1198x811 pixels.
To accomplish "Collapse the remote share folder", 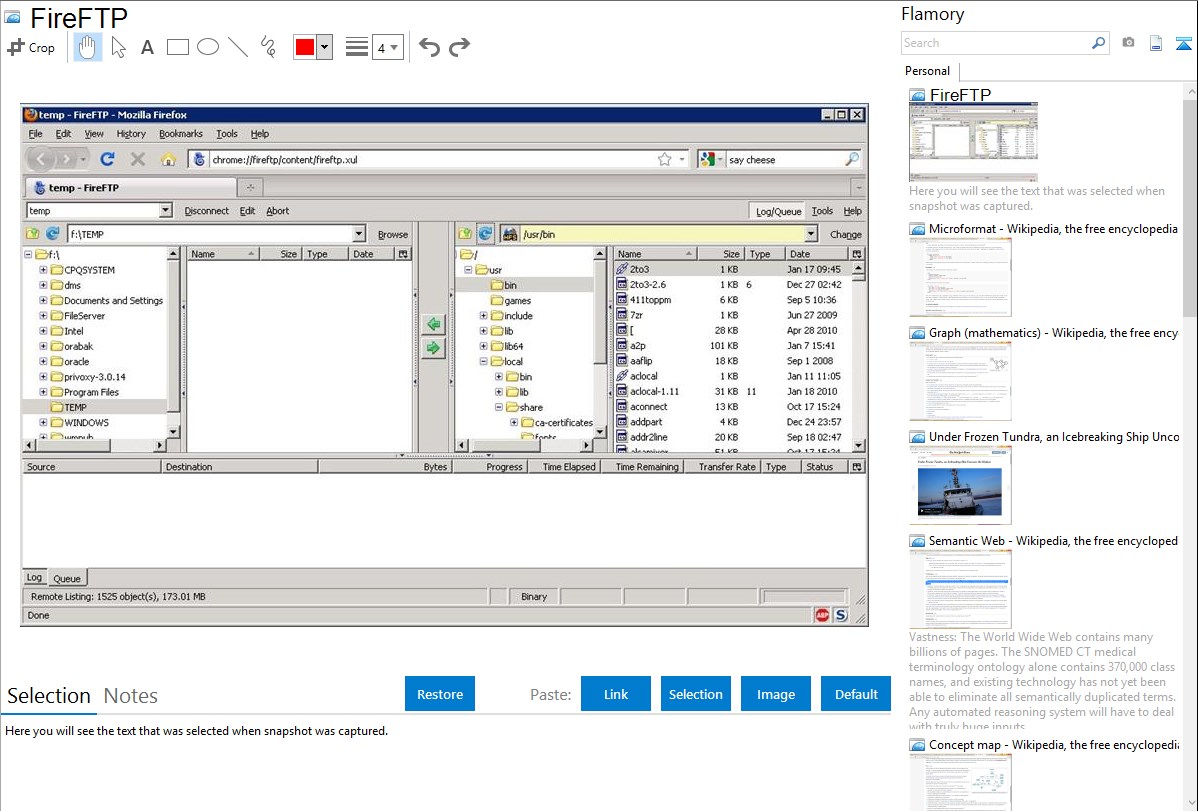I will (499, 407).
